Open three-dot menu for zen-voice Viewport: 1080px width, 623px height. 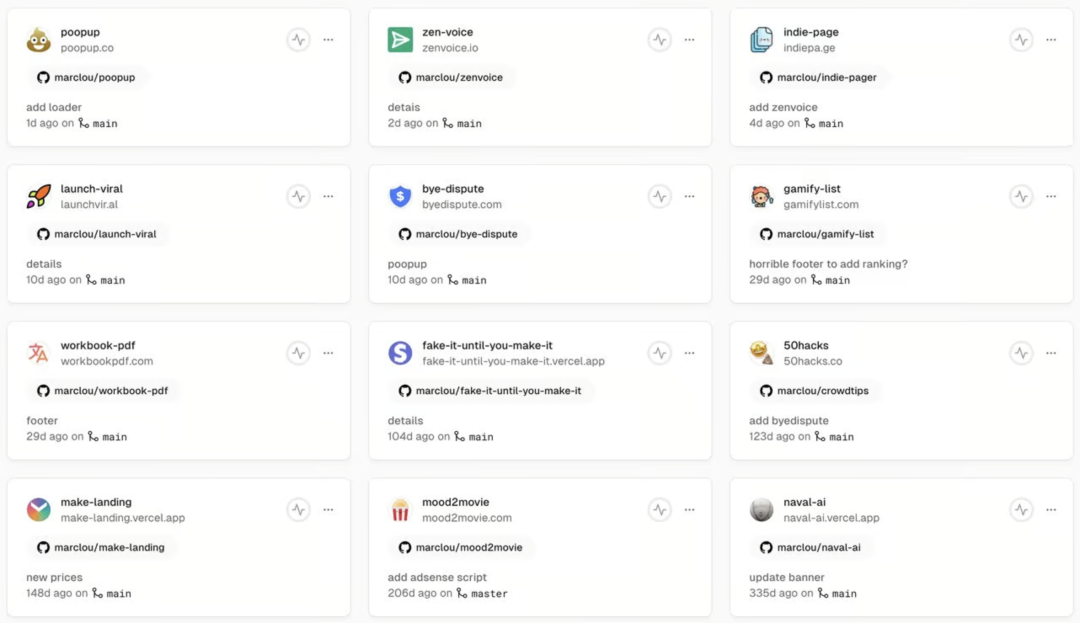click(x=689, y=40)
